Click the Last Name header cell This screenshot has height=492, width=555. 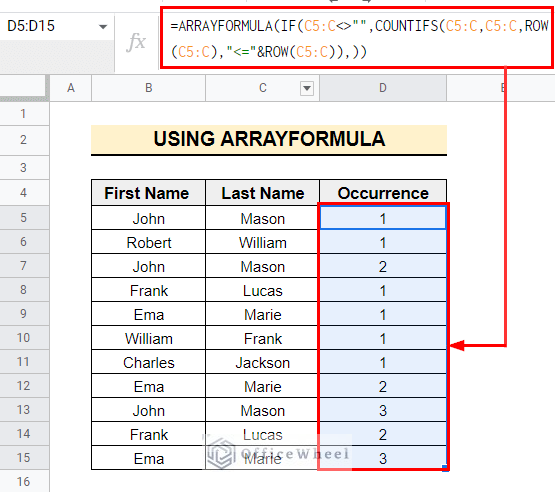coord(262,193)
